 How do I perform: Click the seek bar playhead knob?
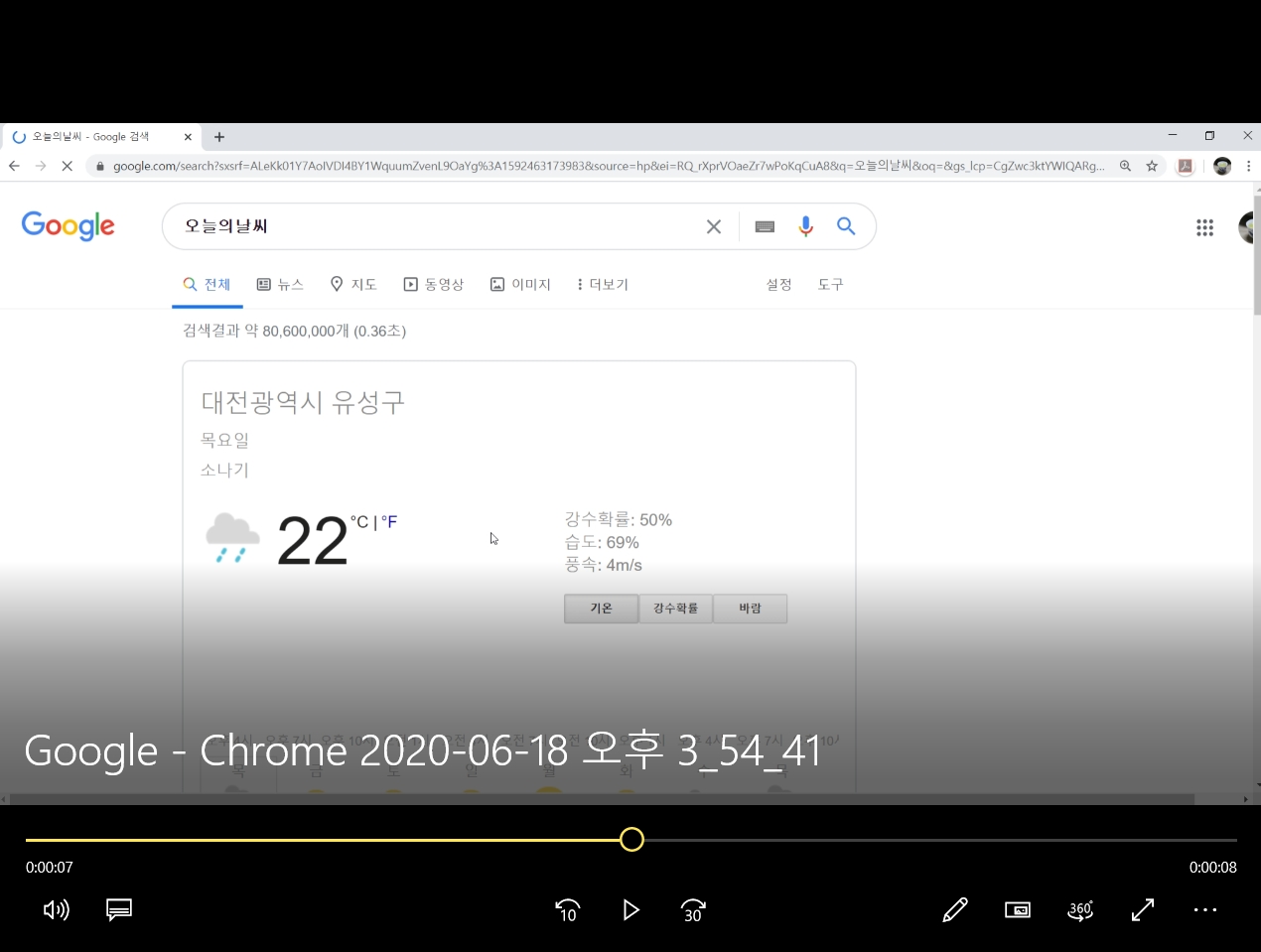631,840
